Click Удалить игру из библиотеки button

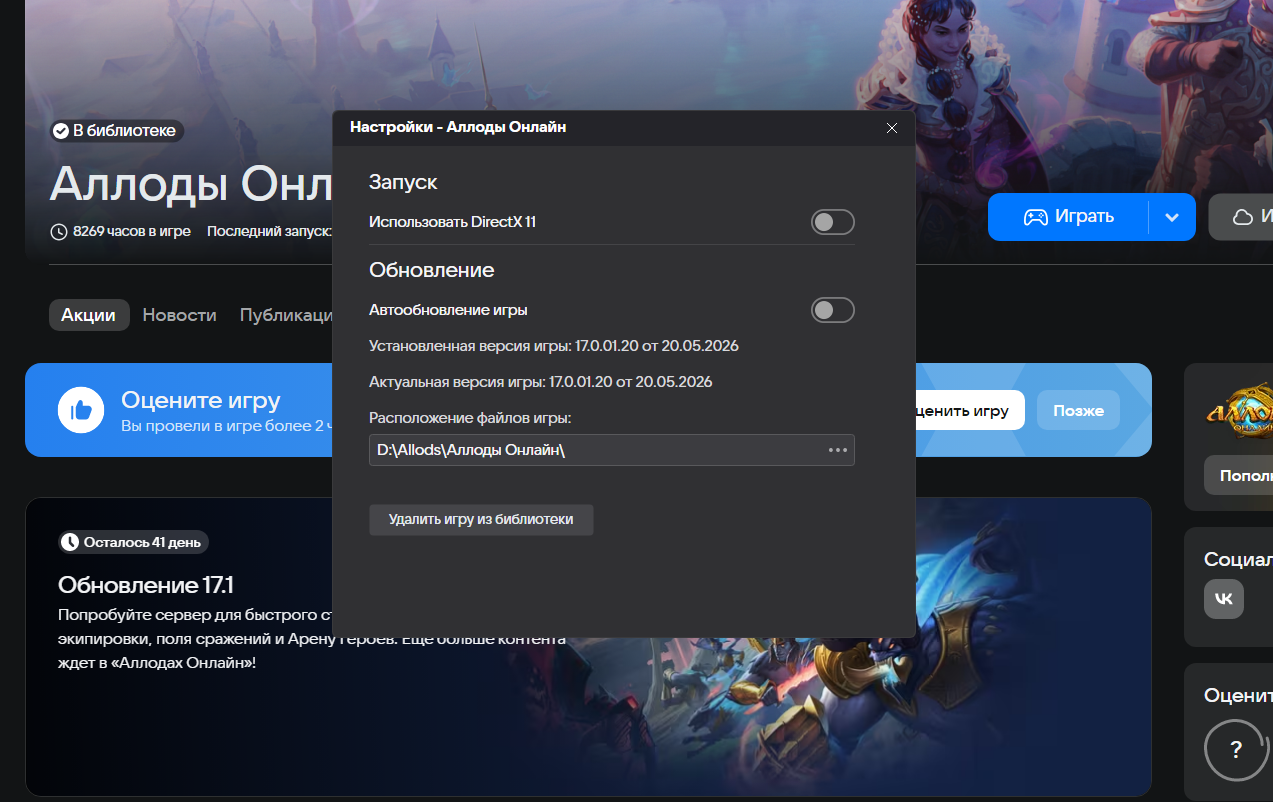481,520
